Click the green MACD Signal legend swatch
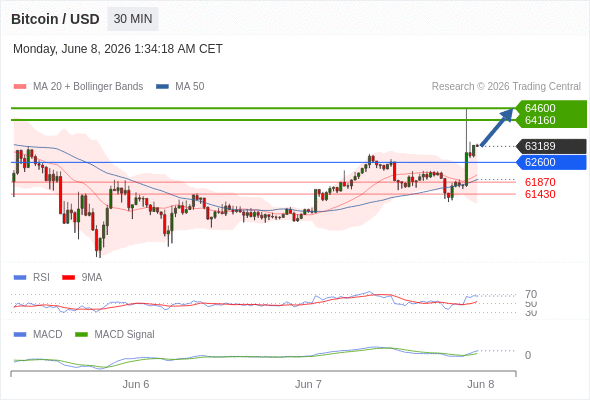 [x=81, y=335]
